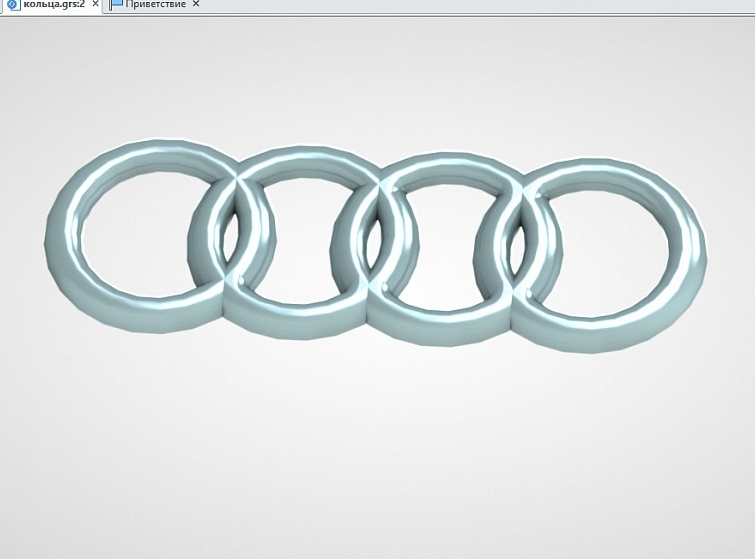Viewport: 755px width, 559px height.
Task: Open the Приветствие tab
Action: coord(155,4)
